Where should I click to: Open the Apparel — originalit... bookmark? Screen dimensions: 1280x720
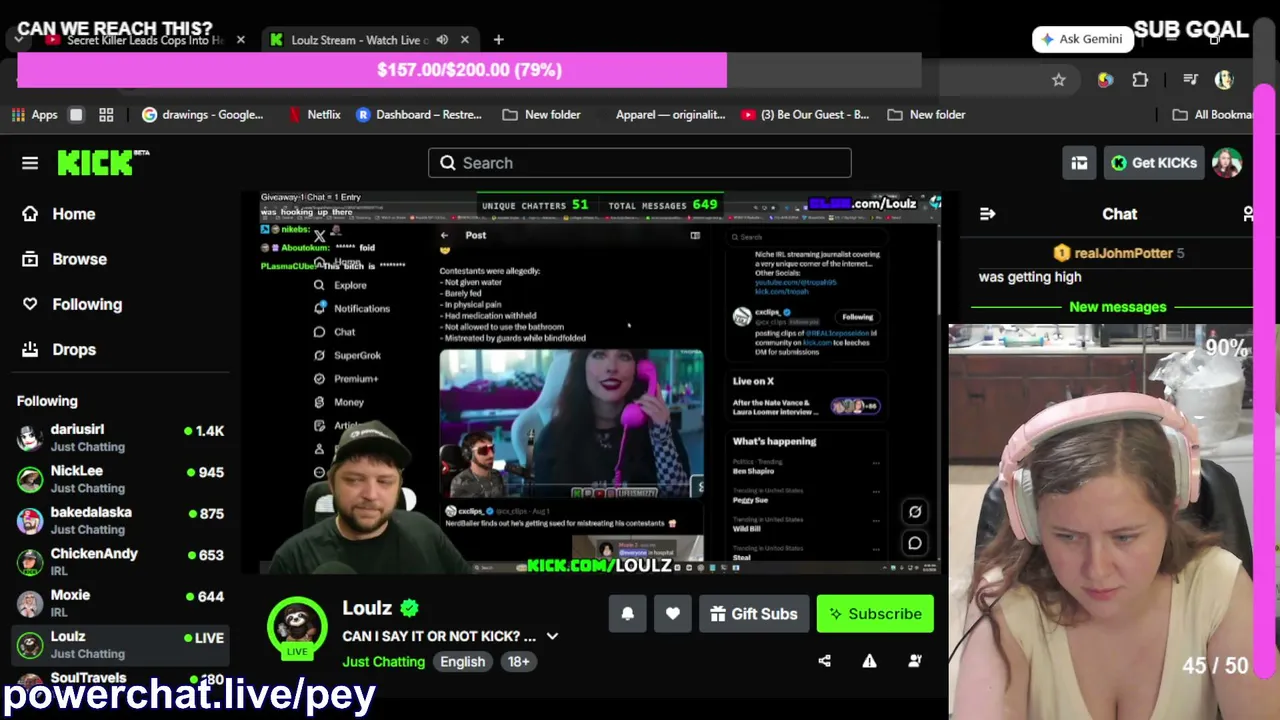coord(670,115)
